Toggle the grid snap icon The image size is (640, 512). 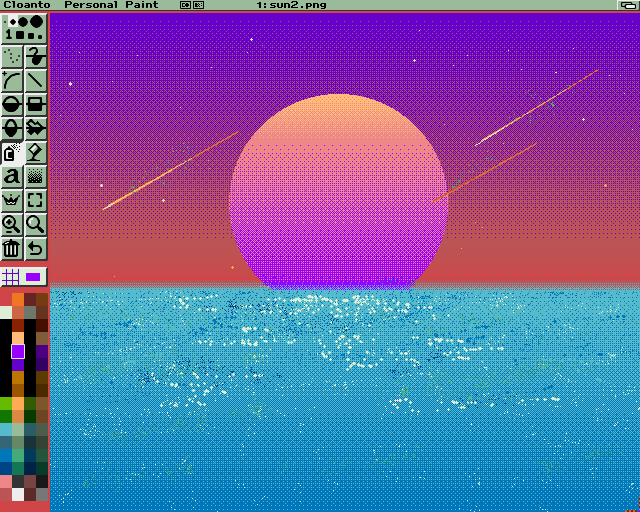(11, 276)
